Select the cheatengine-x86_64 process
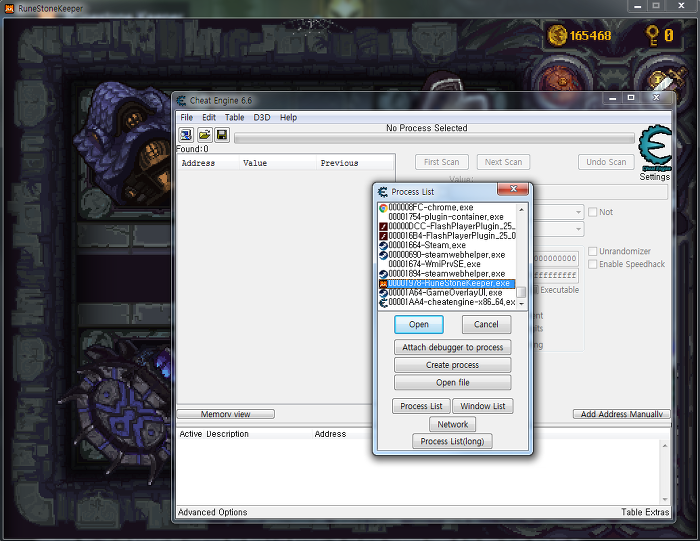Viewport: 700px width, 541px height. tap(447, 302)
